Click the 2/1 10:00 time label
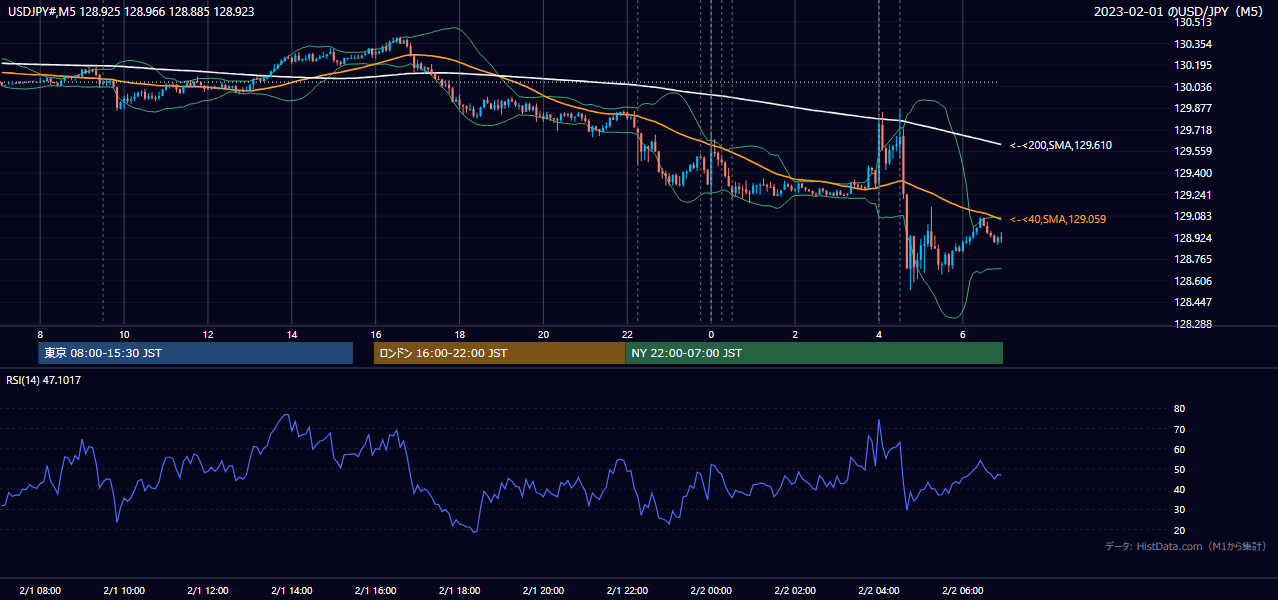Image resolution: width=1278 pixels, height=600 pixels. 124,590
